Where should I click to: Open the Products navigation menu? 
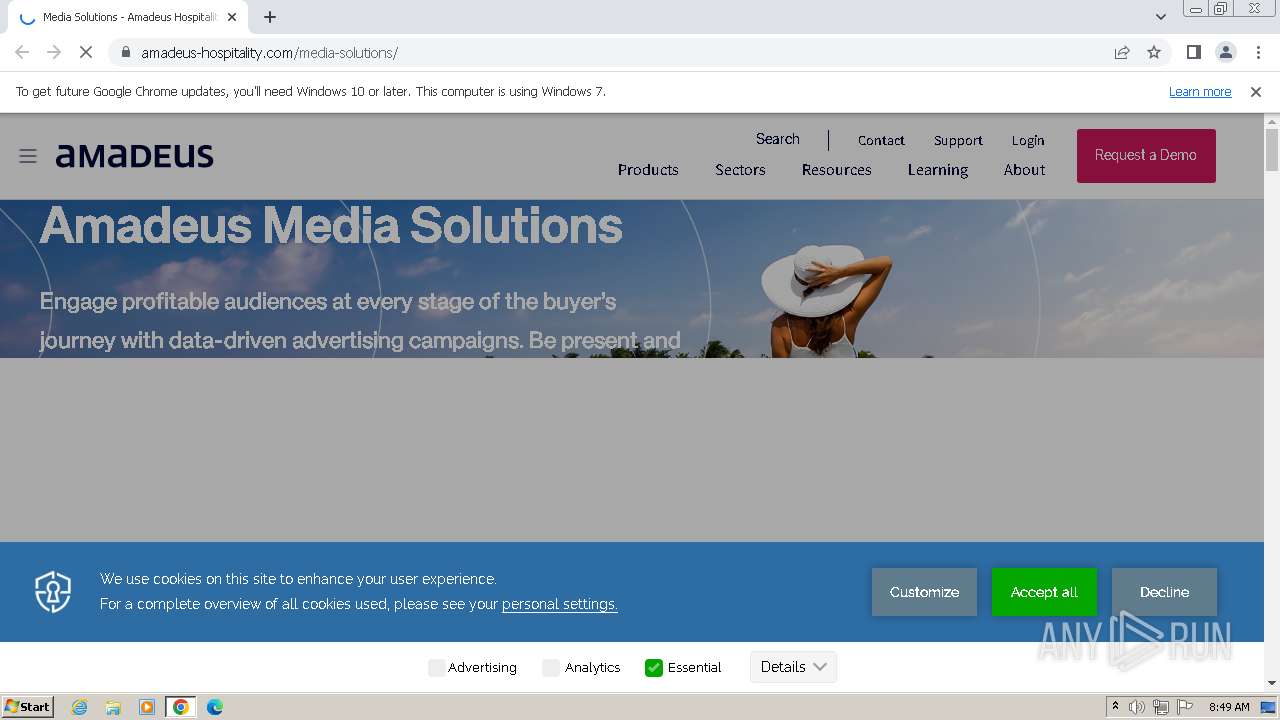tap(648, 170)
